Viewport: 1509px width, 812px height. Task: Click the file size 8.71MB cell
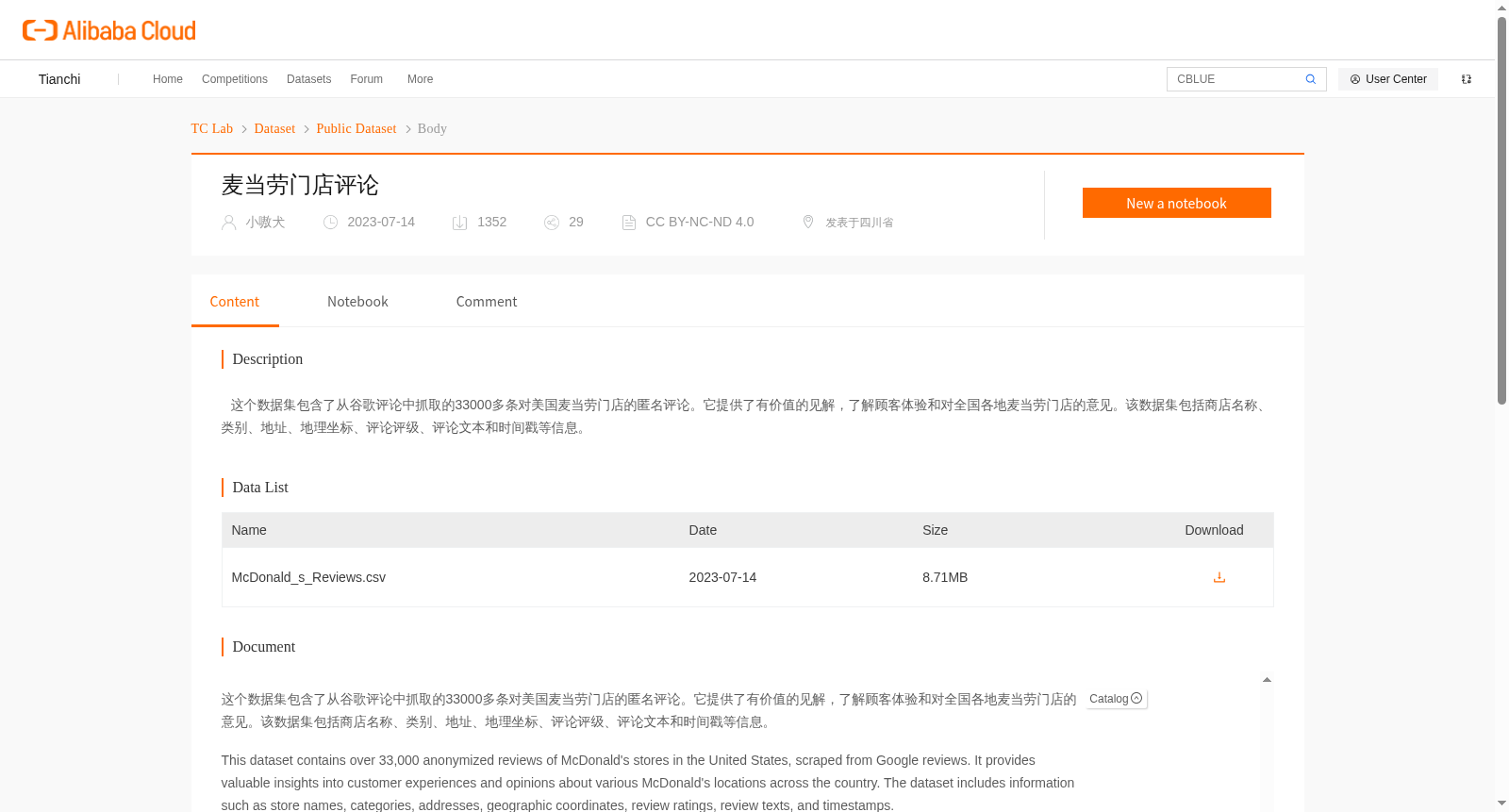945,577
